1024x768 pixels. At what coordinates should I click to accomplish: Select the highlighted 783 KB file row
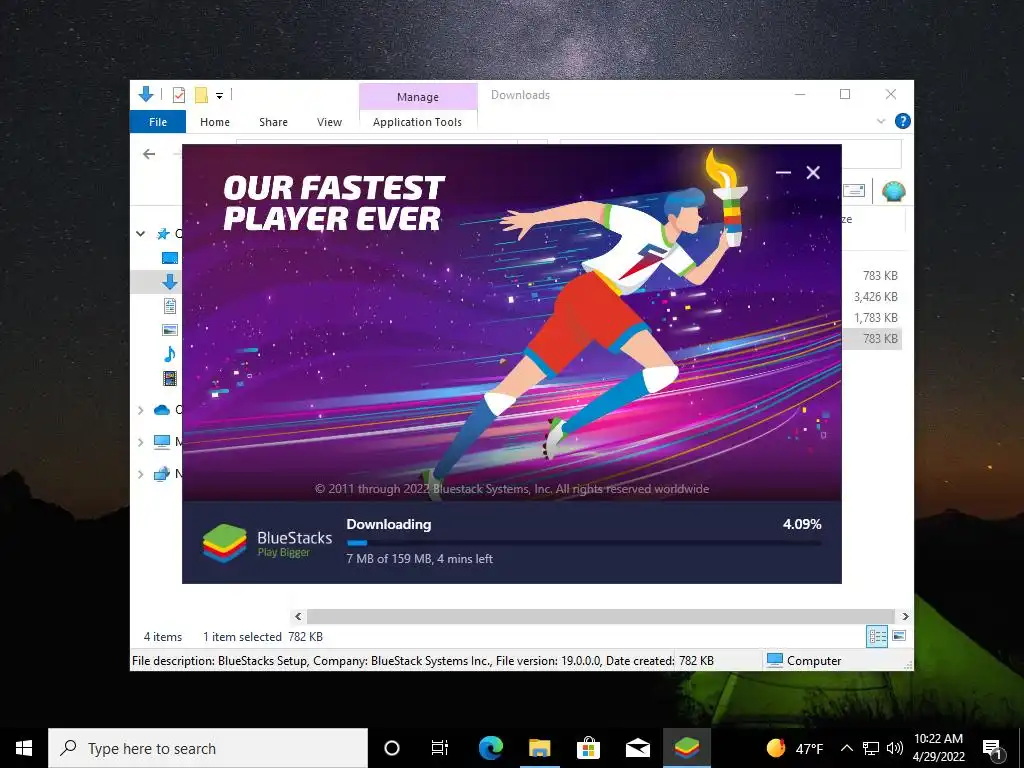coord(872,338)
